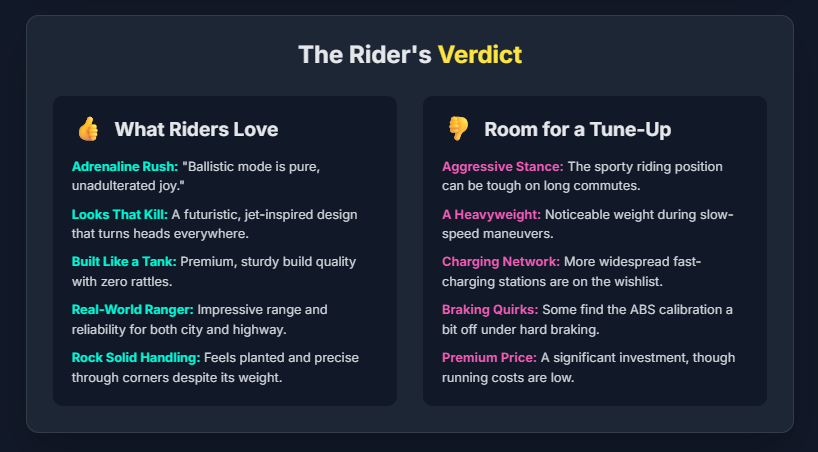Click the "Real-World Ranger:" label
This screenshot has height=452, width=818.
133,310
